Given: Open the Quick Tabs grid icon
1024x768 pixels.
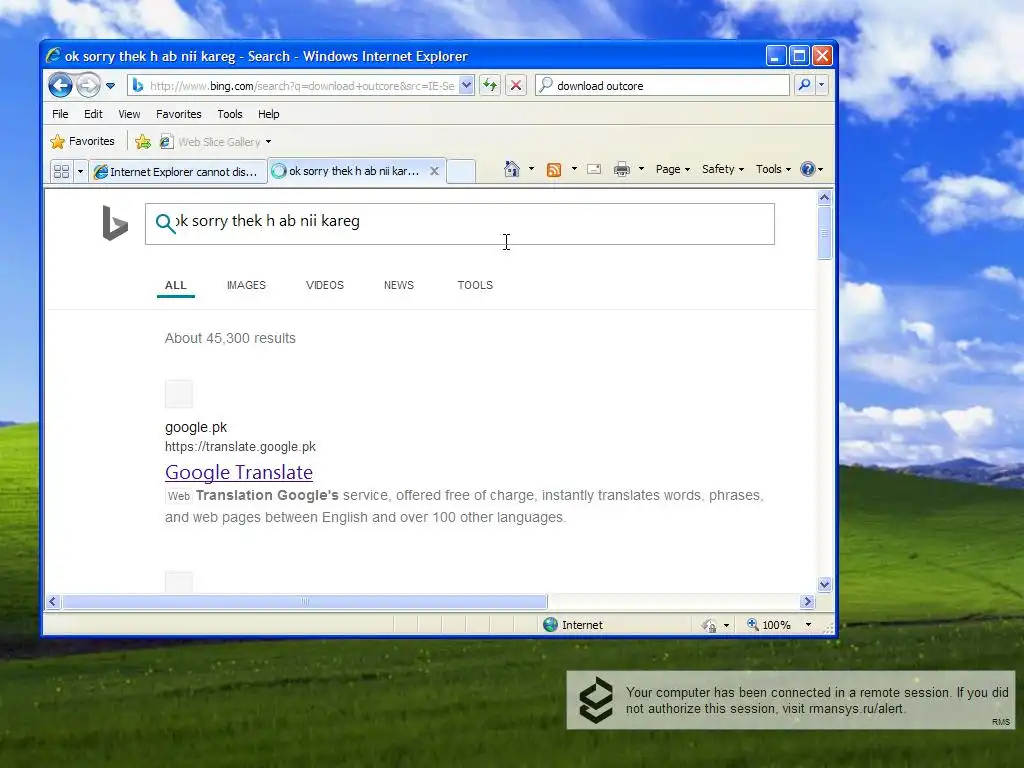Looking at the screenshot, I should 61,171.
